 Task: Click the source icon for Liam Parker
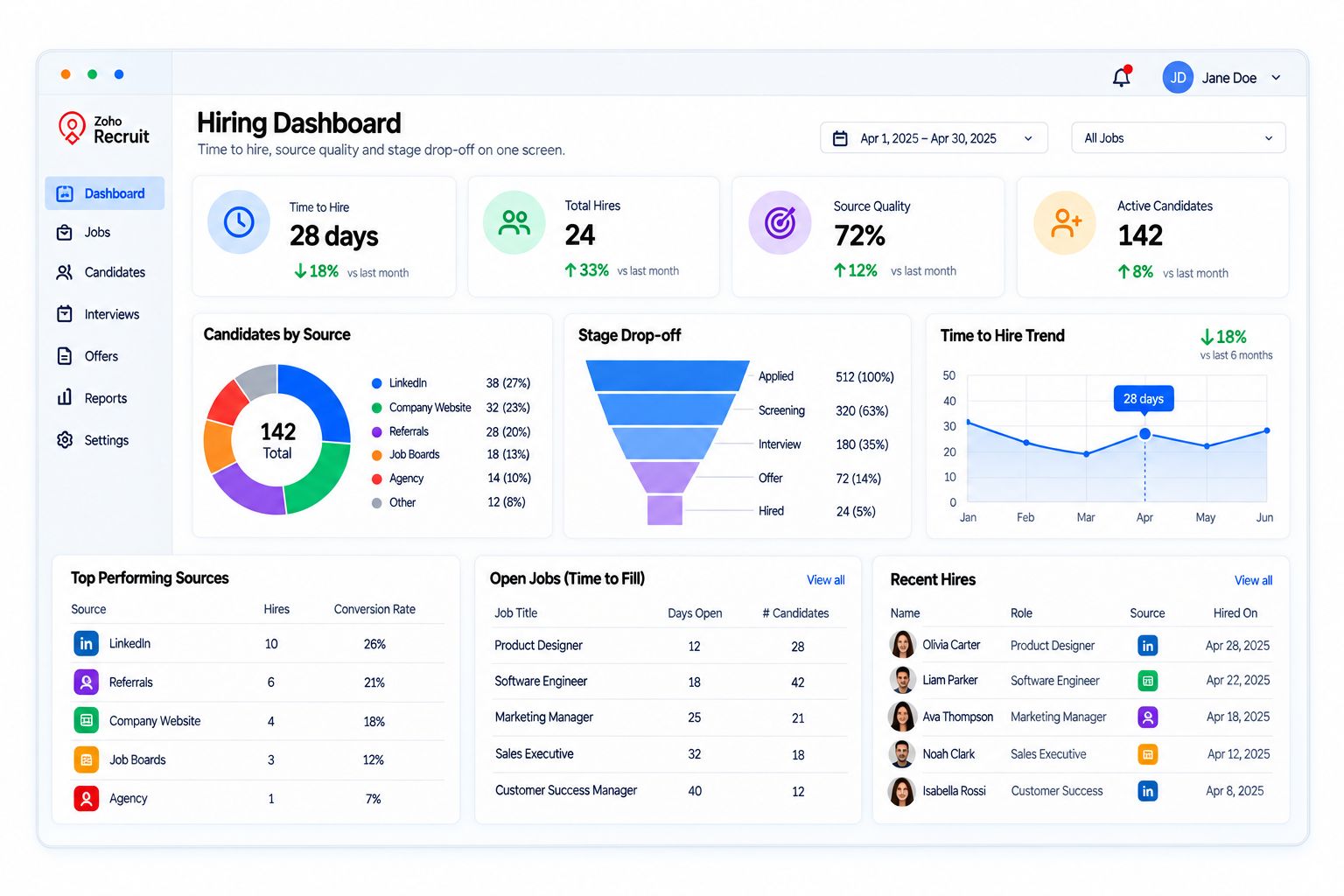(1148, 680)
